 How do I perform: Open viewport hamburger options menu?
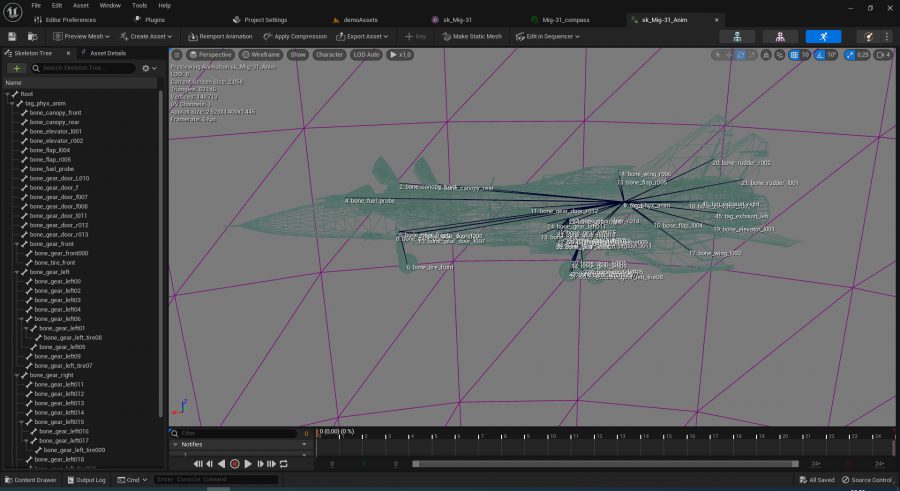[177, 55]
